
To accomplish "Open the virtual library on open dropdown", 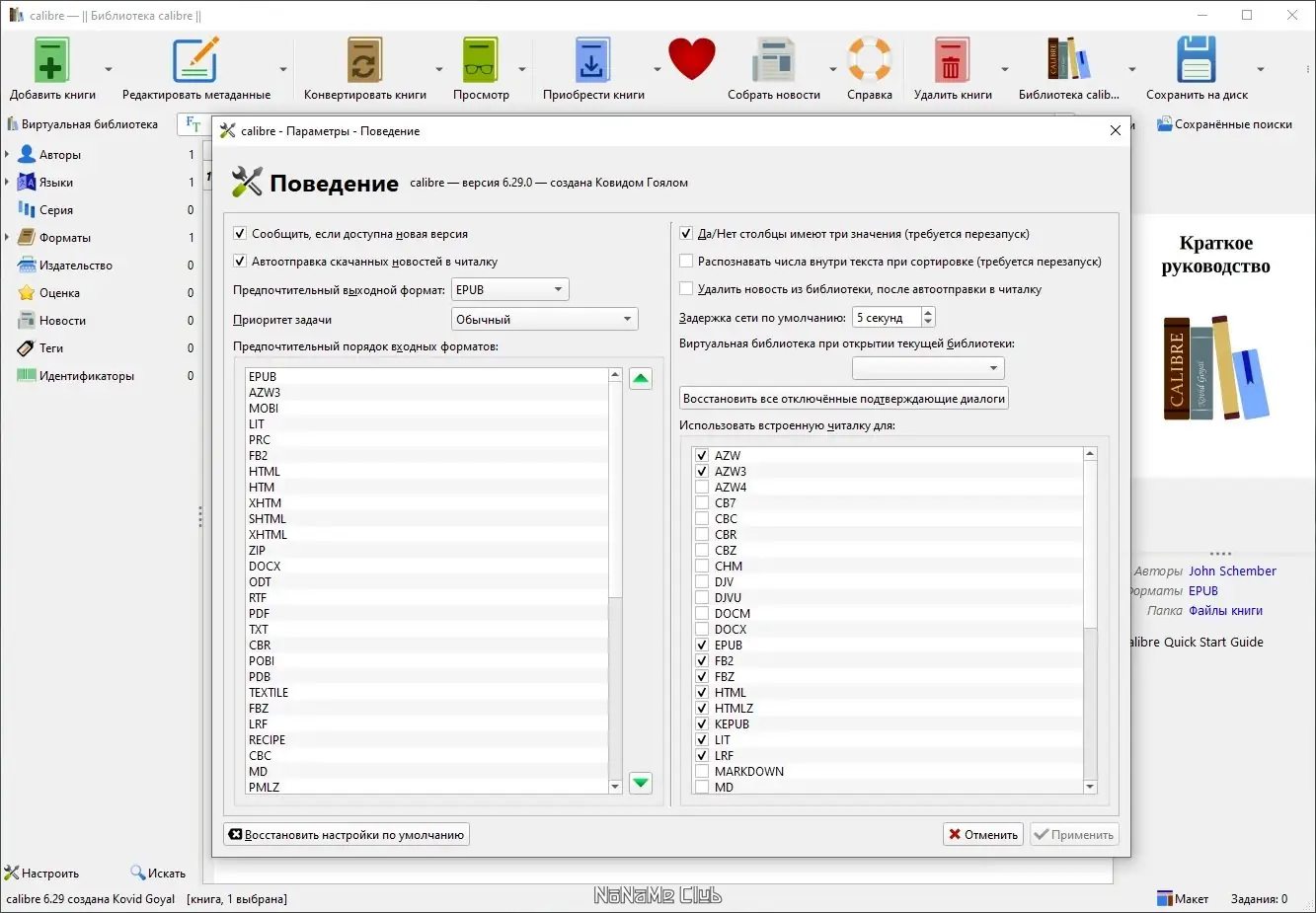I will [928, 368].
